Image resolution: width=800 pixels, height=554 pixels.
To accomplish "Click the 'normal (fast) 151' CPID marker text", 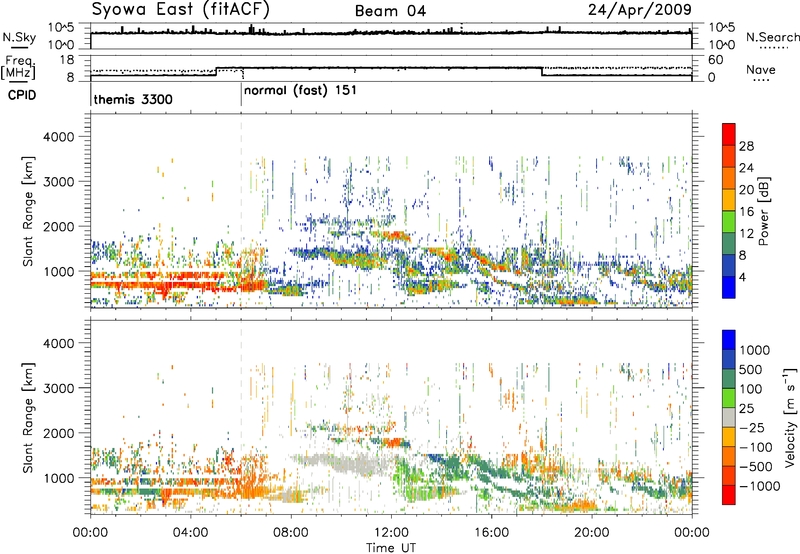I will tap(301, 91).
